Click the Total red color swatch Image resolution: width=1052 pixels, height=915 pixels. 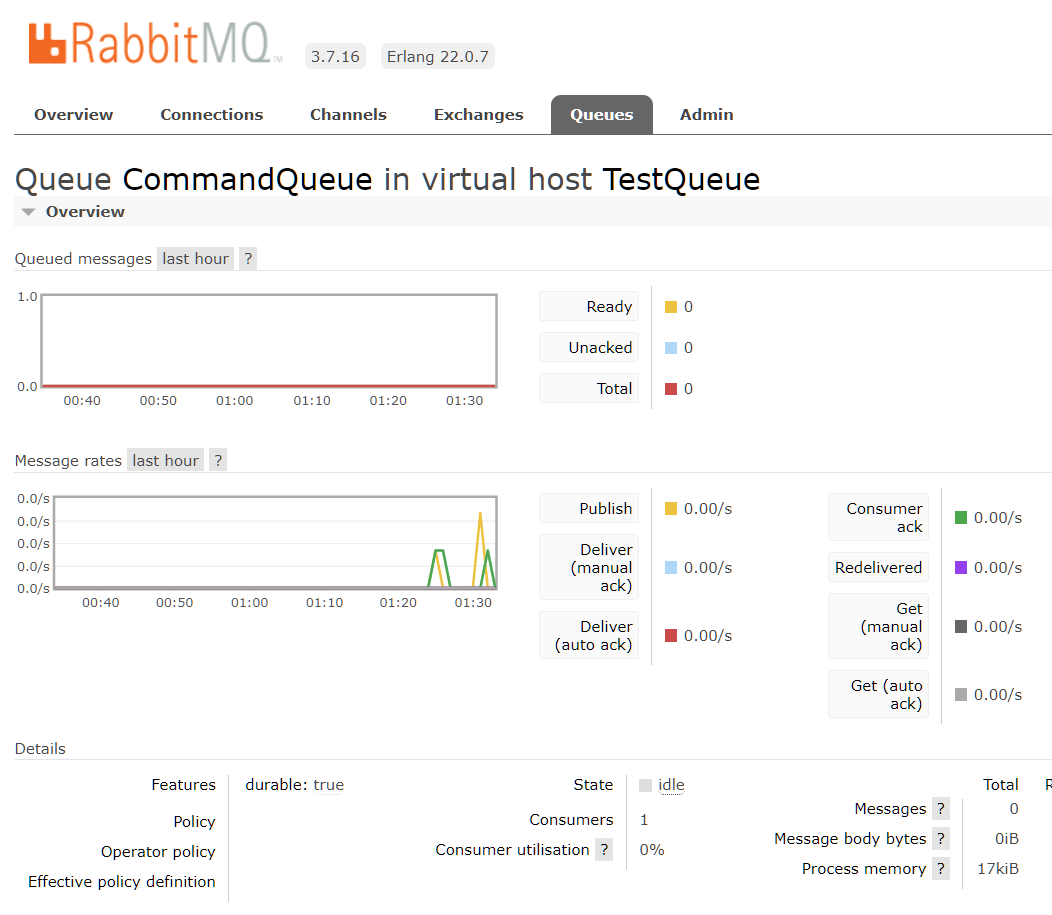point(671,389)
